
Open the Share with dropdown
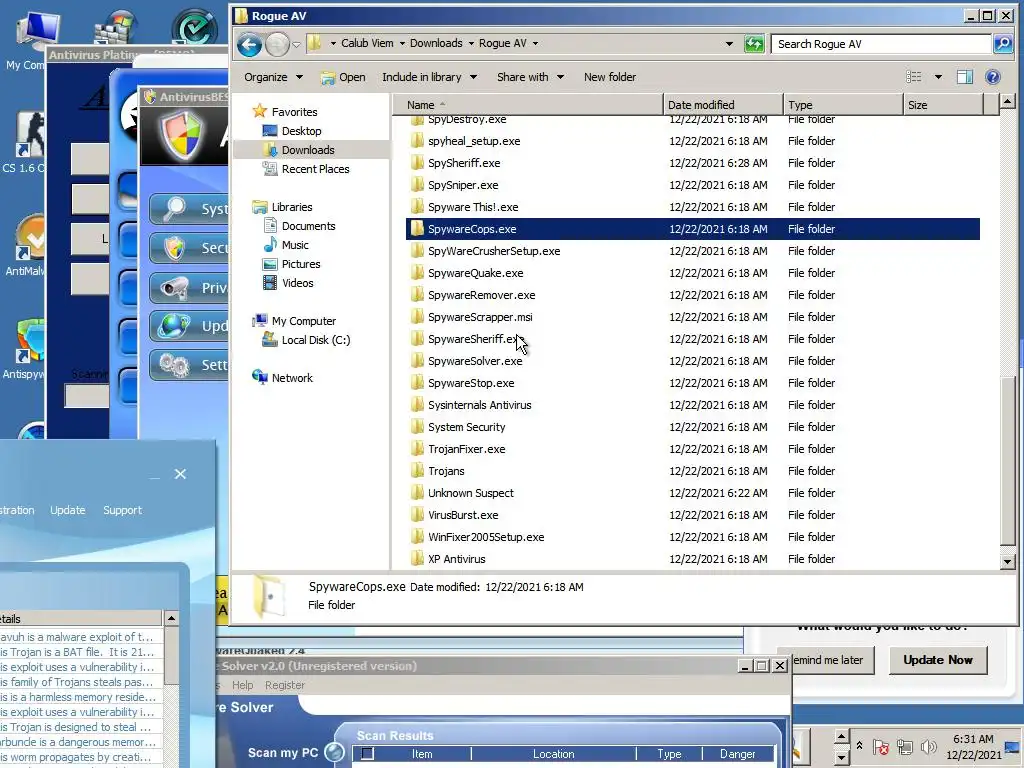tap(530, 77)
